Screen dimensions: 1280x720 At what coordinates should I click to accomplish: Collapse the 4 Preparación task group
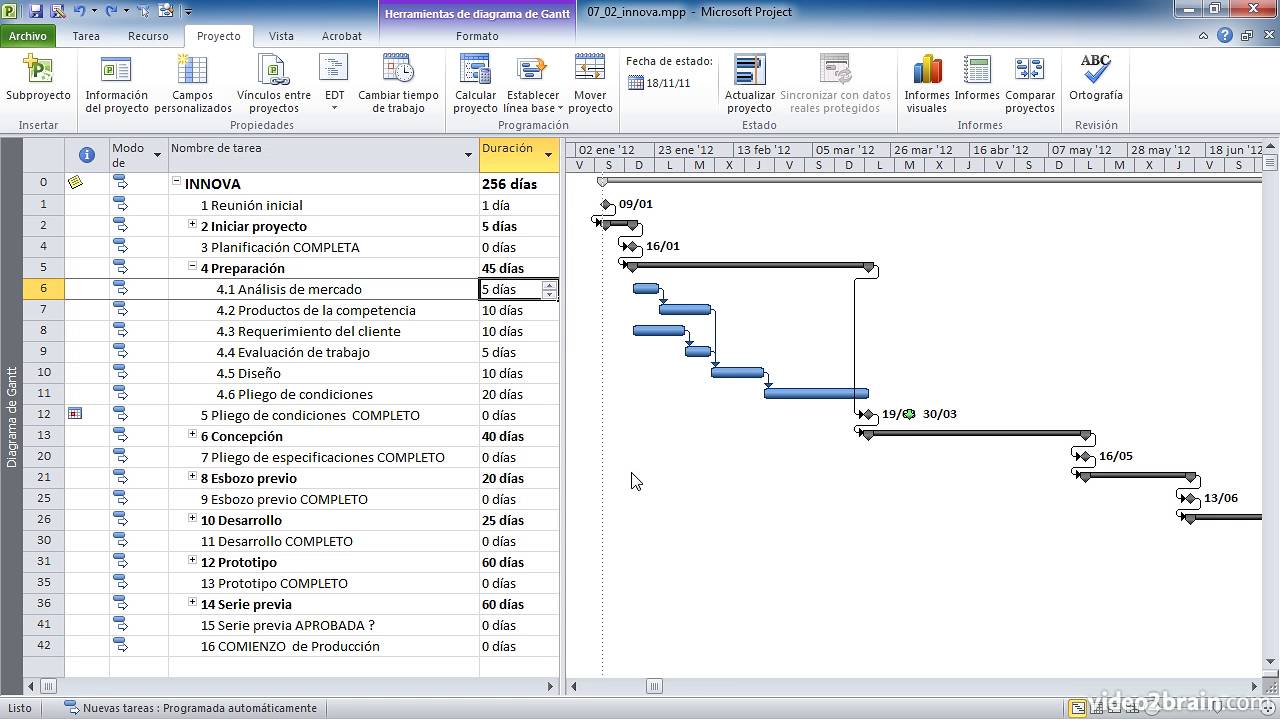pos(190,268)
